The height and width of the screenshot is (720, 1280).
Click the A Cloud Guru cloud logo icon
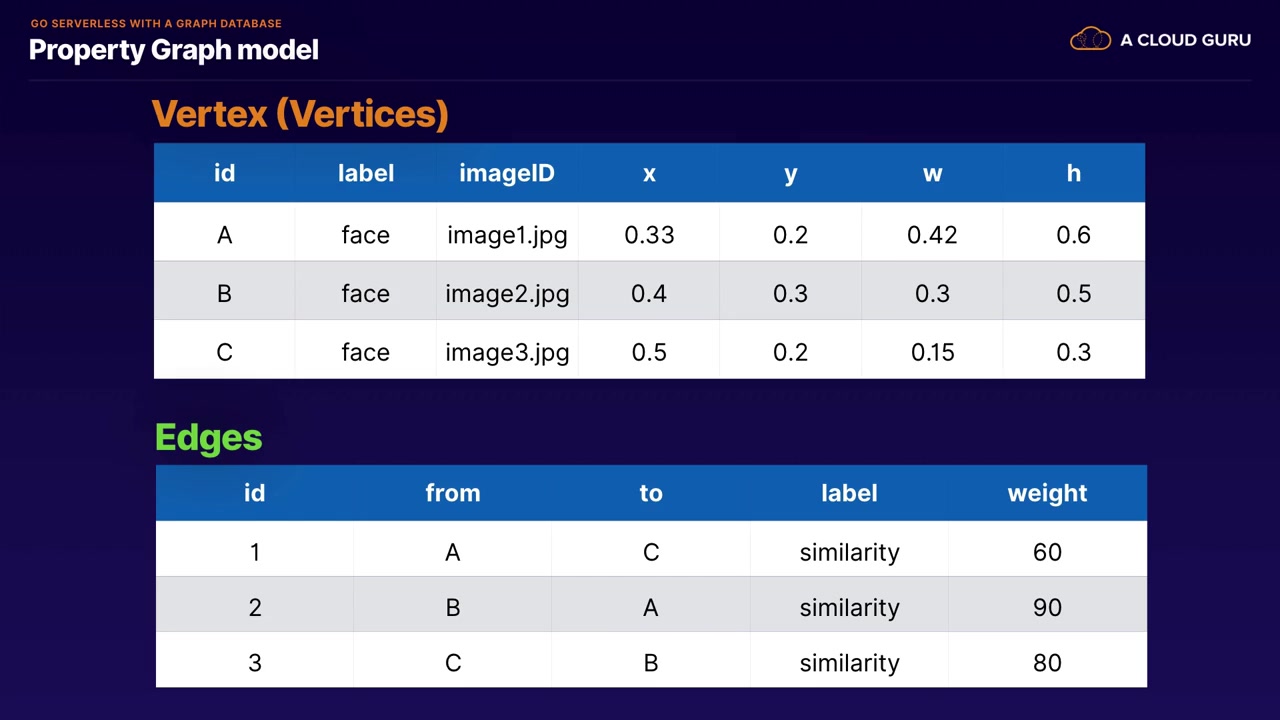tap(1090, 40)
